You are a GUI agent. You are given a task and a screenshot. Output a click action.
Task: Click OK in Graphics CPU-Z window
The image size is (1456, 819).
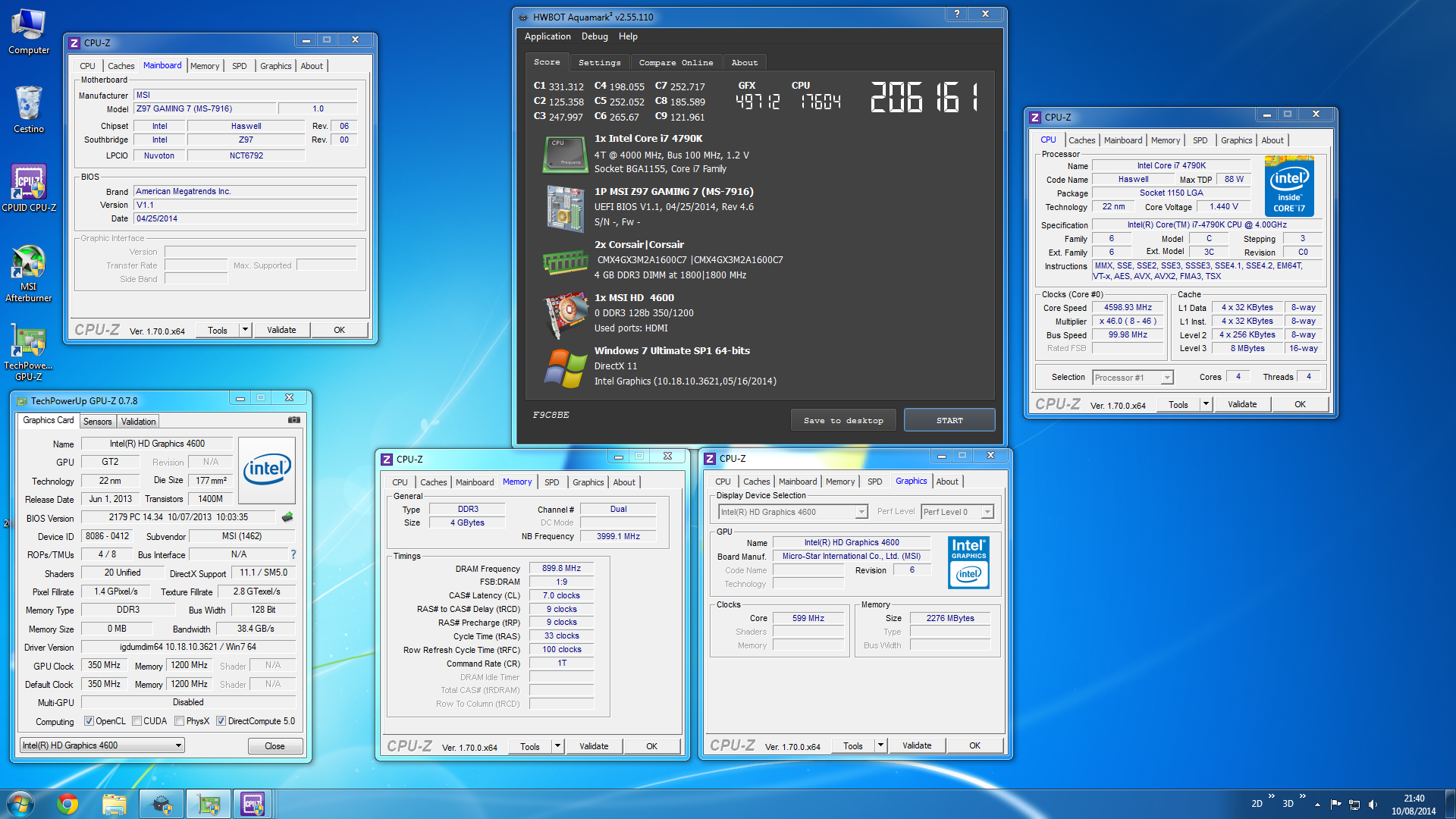coord(974,745)
